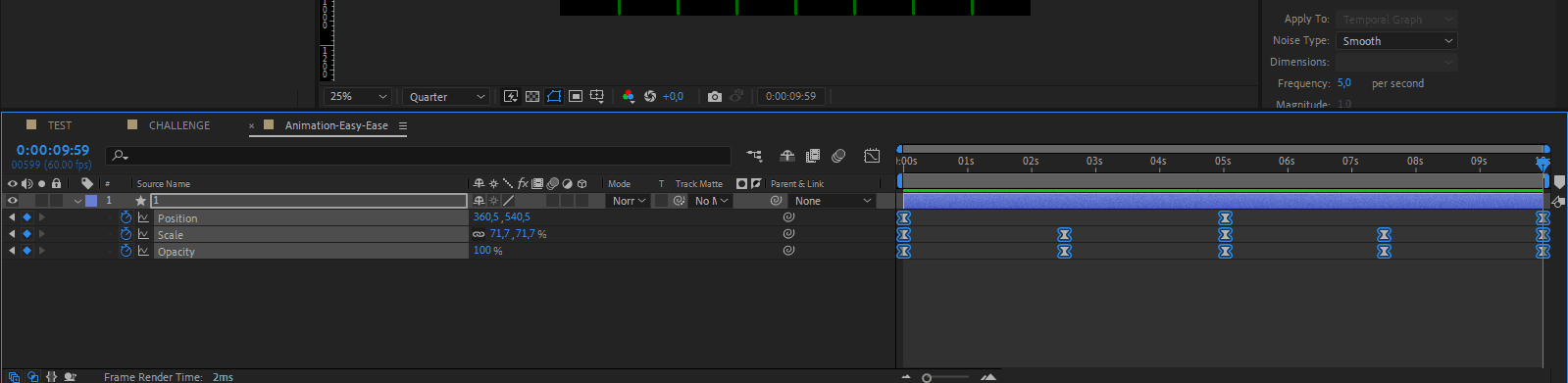Open layer 1 Track Matte dropdown
Image resolution: width=1568 pixels, height=383 pixels.
(x=711, y=201)
